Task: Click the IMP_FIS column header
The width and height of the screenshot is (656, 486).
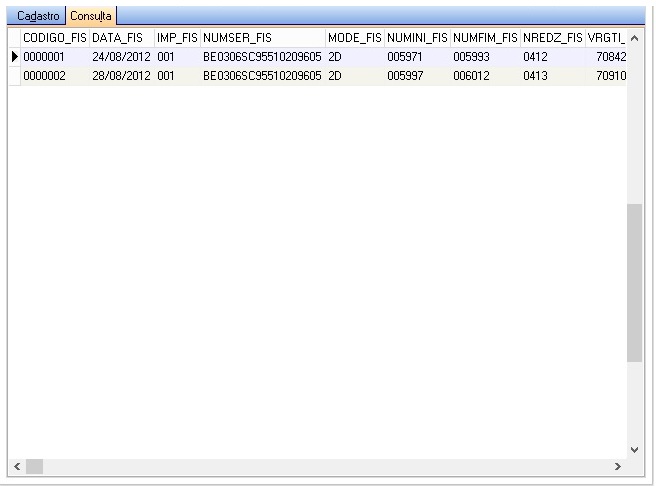Action: pyautogui.click(x=176, y=38)
